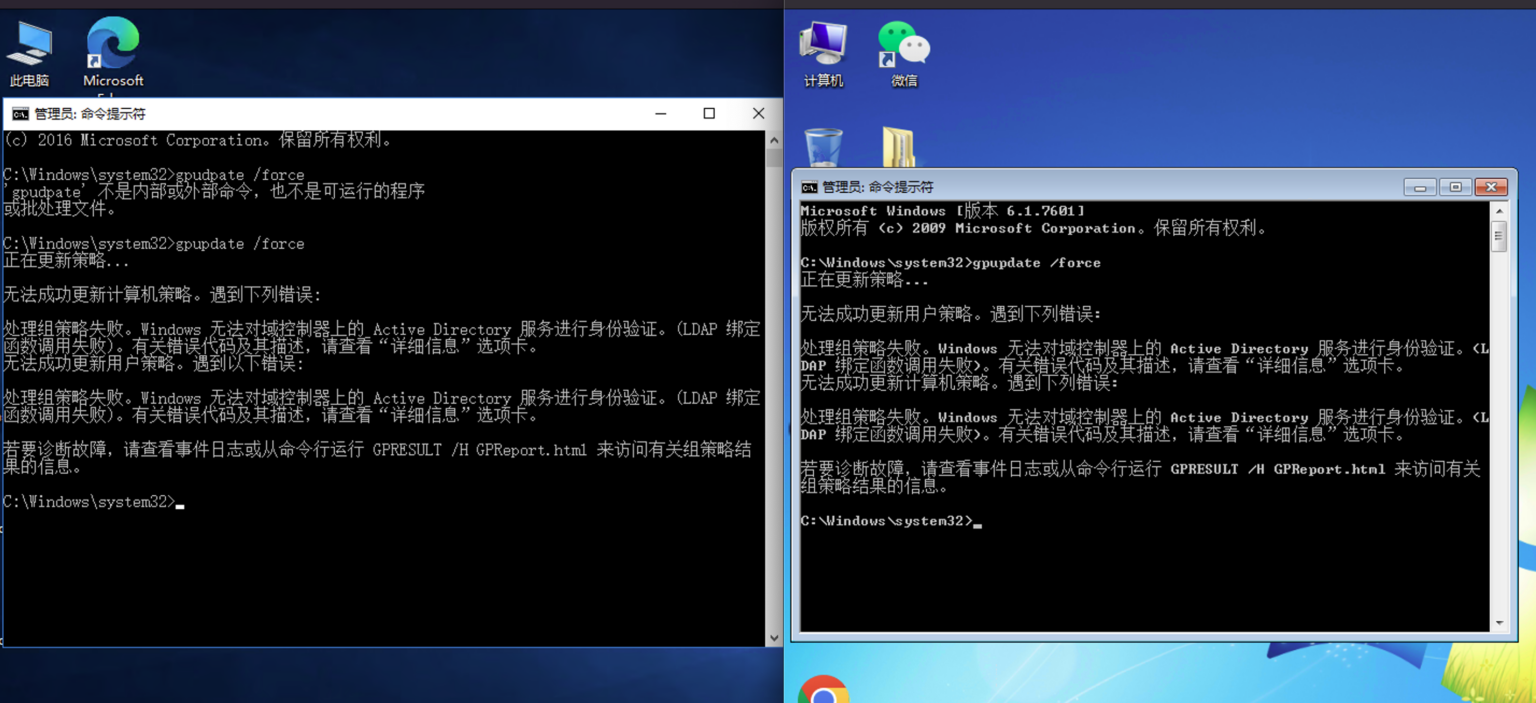
Task: Open the 此电脑 desktop icon
Action: tap(29, 52)
